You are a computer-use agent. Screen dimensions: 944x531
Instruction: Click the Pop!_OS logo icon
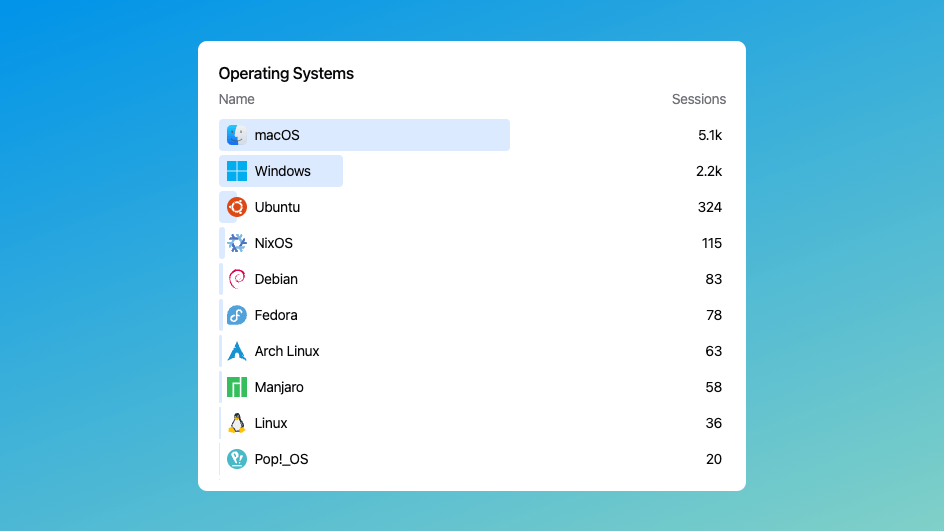point(237,459)
